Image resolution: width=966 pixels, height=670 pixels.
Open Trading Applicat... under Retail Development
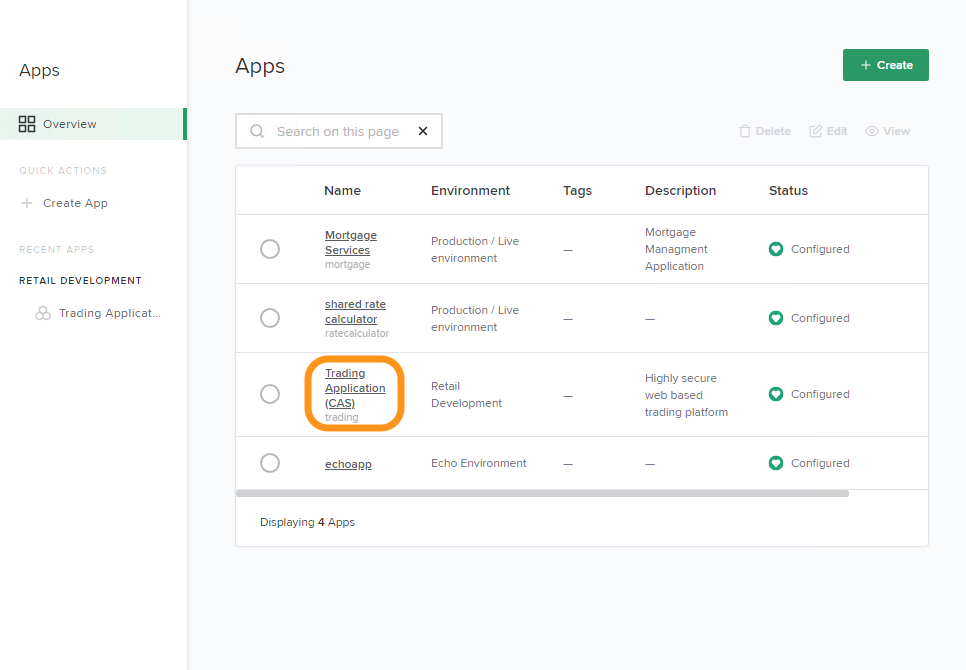click(x=110, y=313)
